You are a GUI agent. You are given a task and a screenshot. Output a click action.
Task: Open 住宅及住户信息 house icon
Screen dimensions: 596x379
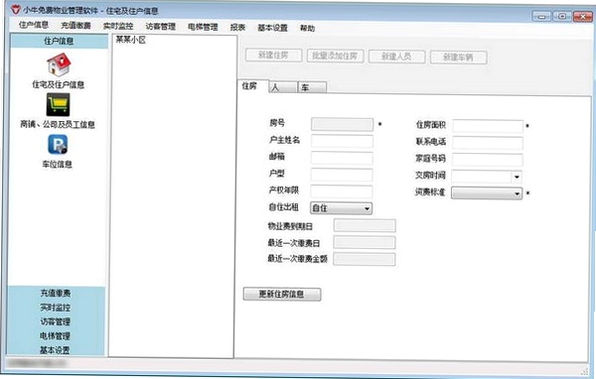(59, 65)
